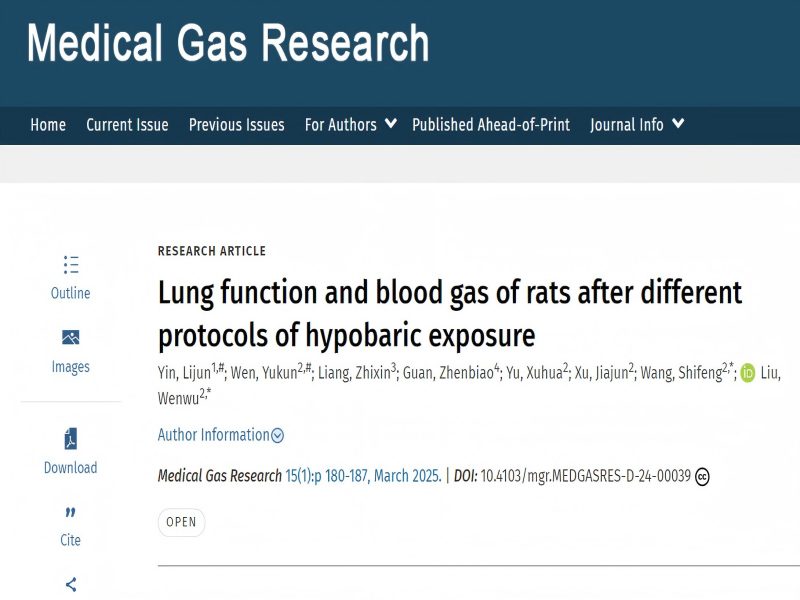Select Previous Issues in navigation bar
Viewport: 800px width, 600px height.
pos(237,125)
